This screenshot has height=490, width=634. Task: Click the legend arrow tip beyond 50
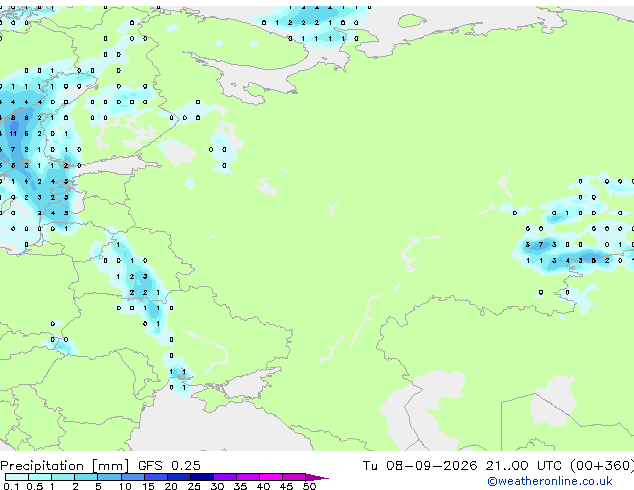(x=317, y=477)
